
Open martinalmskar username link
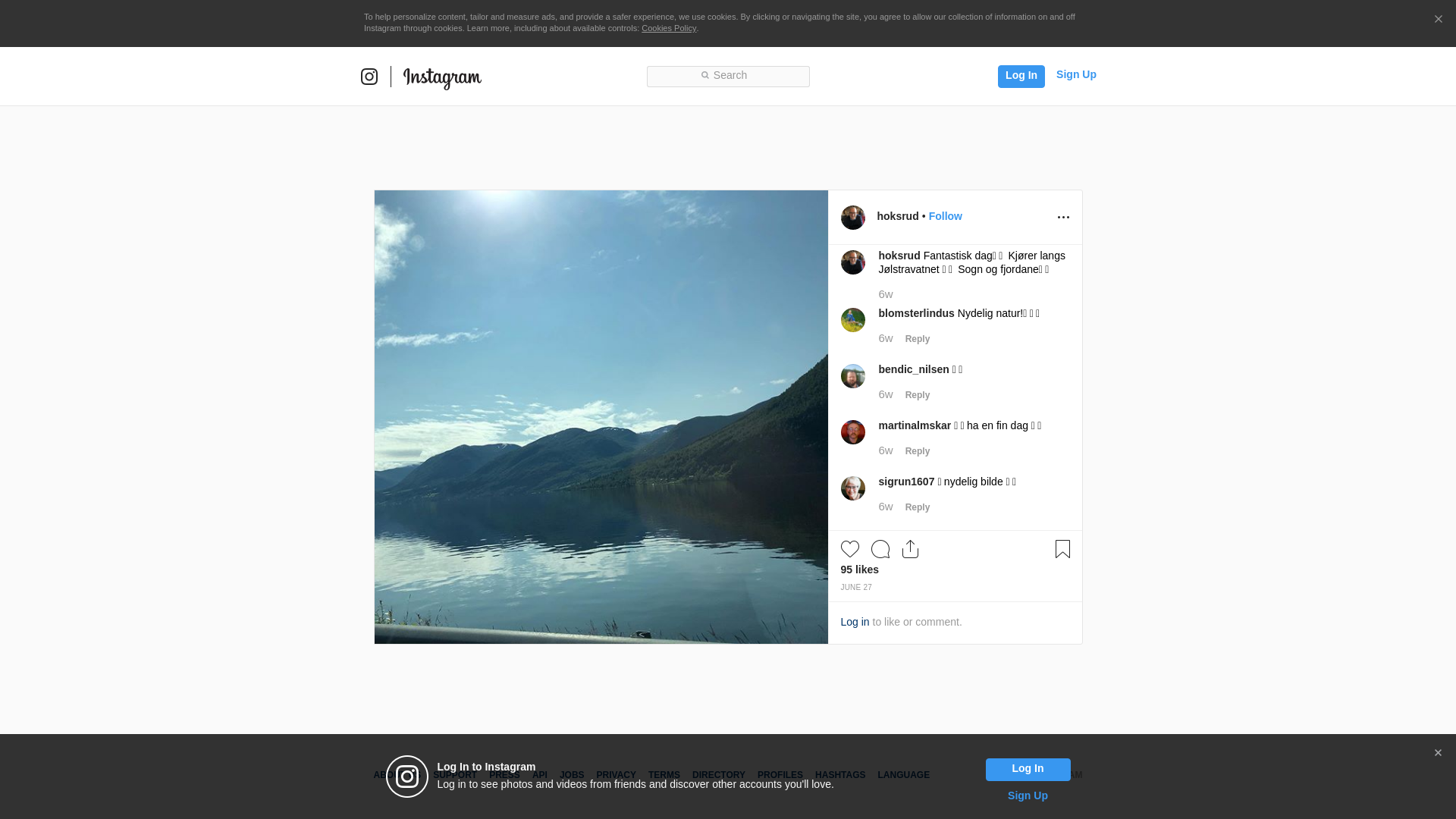(914, 425)
